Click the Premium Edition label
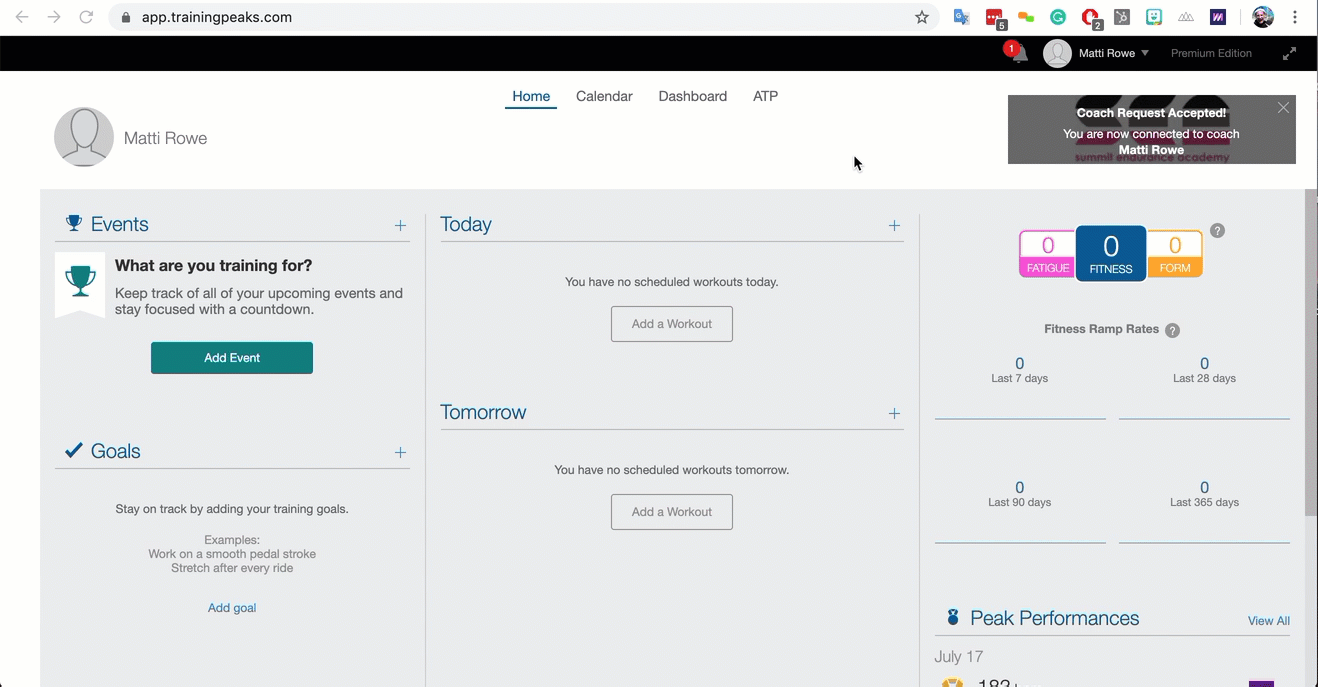The width and height of the screenshot is (1318, 687). click(x=1211, y=54)
